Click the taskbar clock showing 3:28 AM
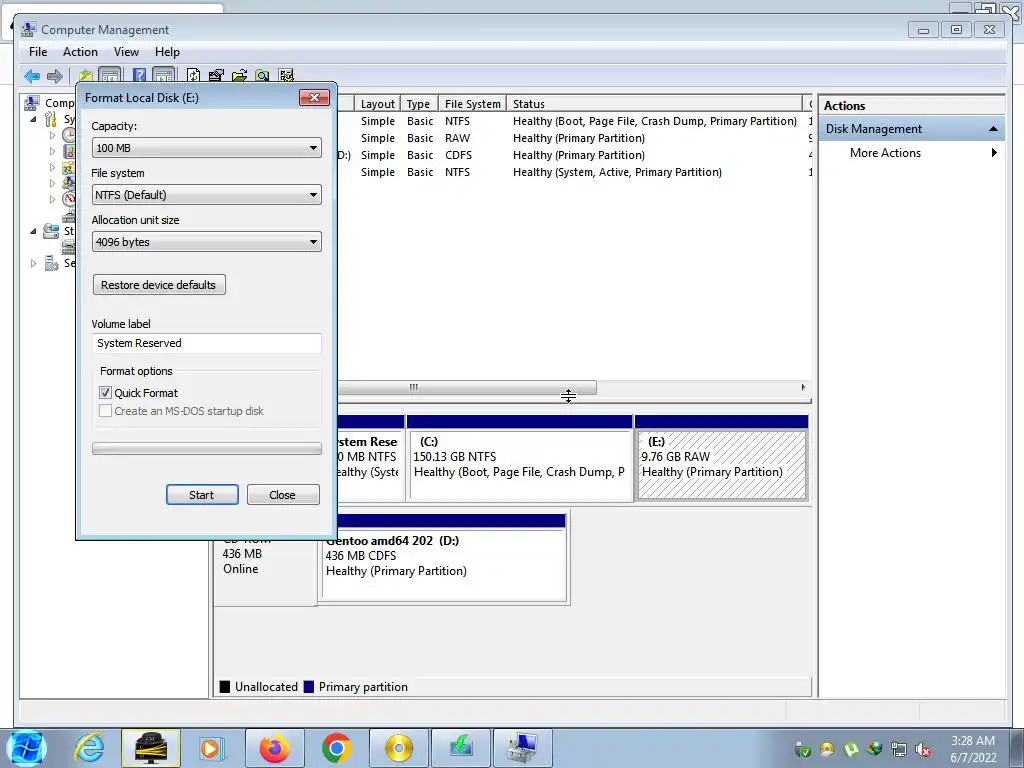The image size is (1024, 768). pos(973,749)
